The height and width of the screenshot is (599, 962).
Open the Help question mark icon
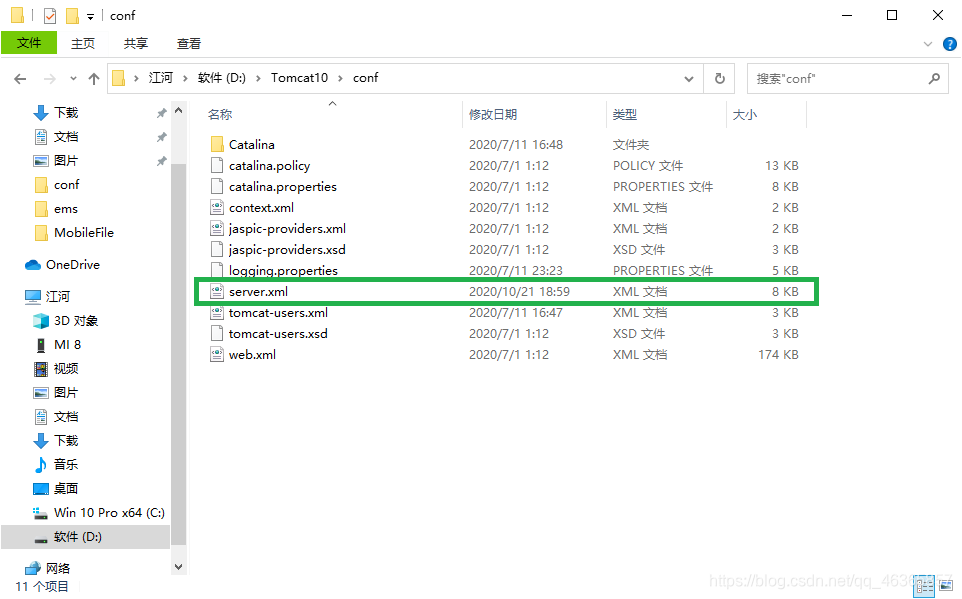click(x=950, y=44)
